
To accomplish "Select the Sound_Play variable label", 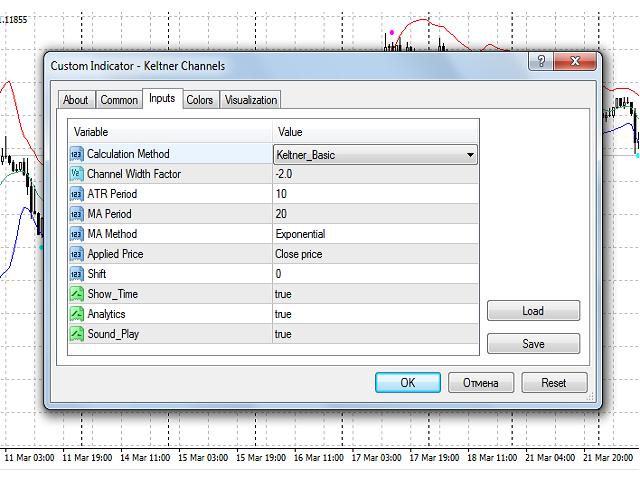I will [x=113, y=334].
